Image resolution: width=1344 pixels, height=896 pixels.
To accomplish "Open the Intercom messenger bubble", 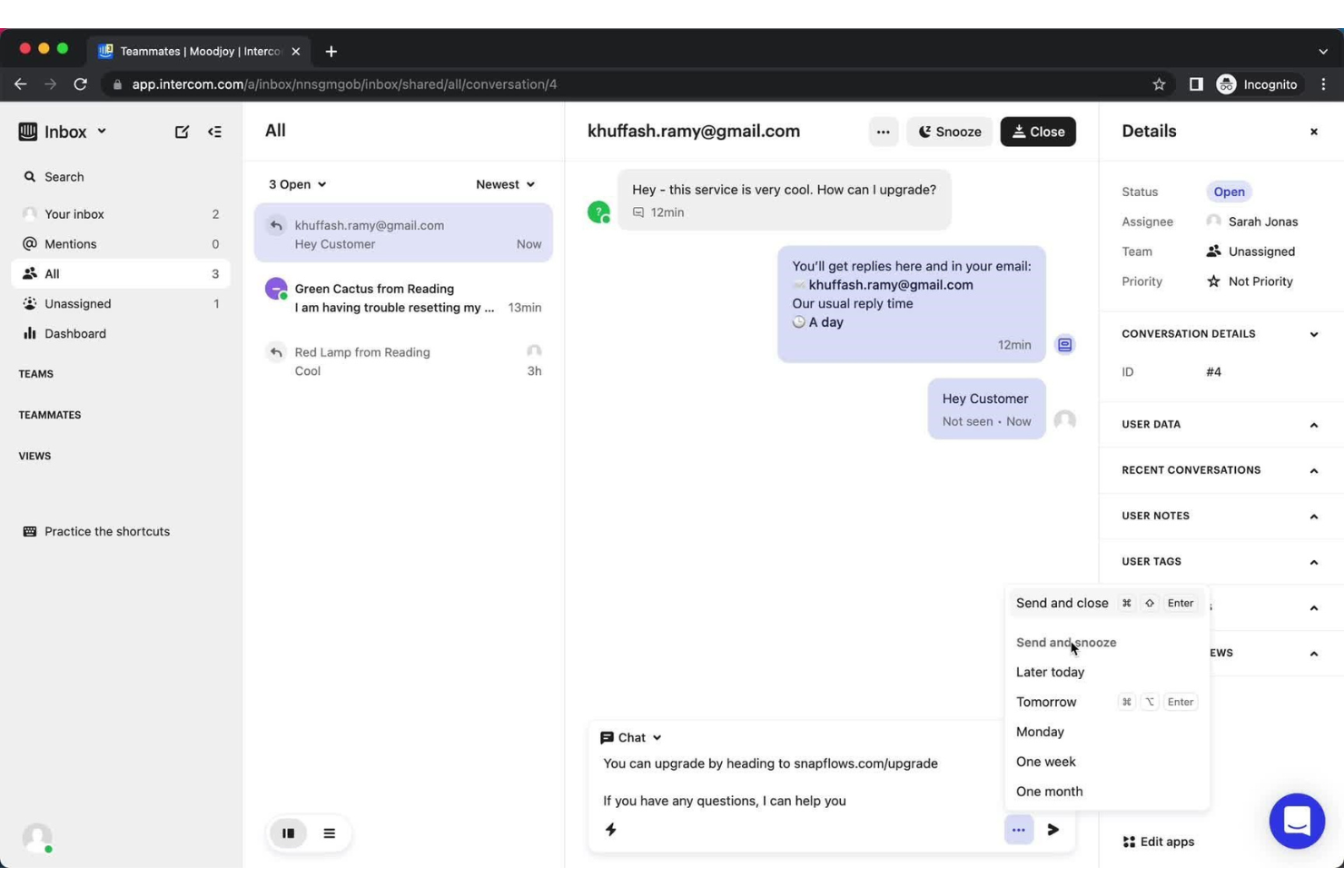I will (1297, 821).
